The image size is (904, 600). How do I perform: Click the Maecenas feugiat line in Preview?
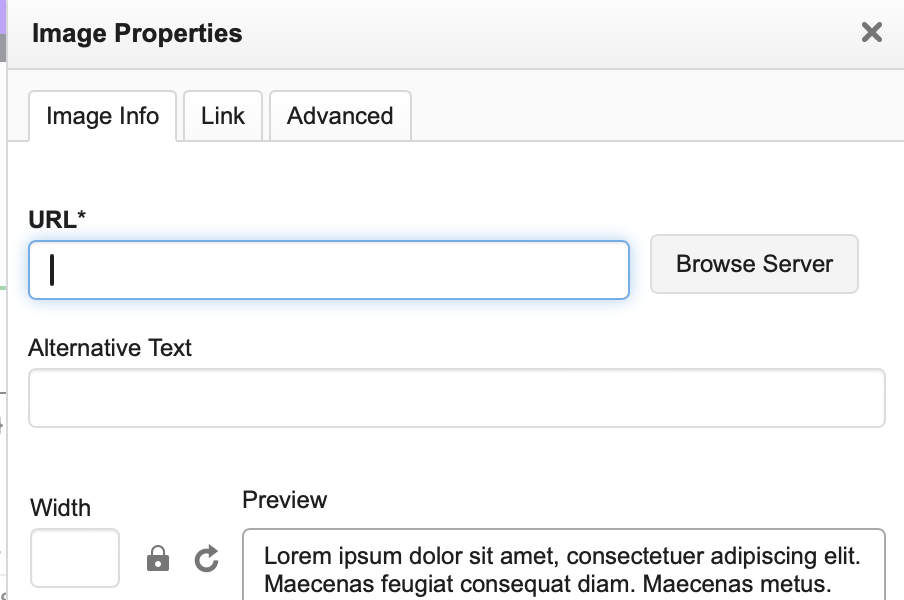pyautogui.click(x=548, y=583)
